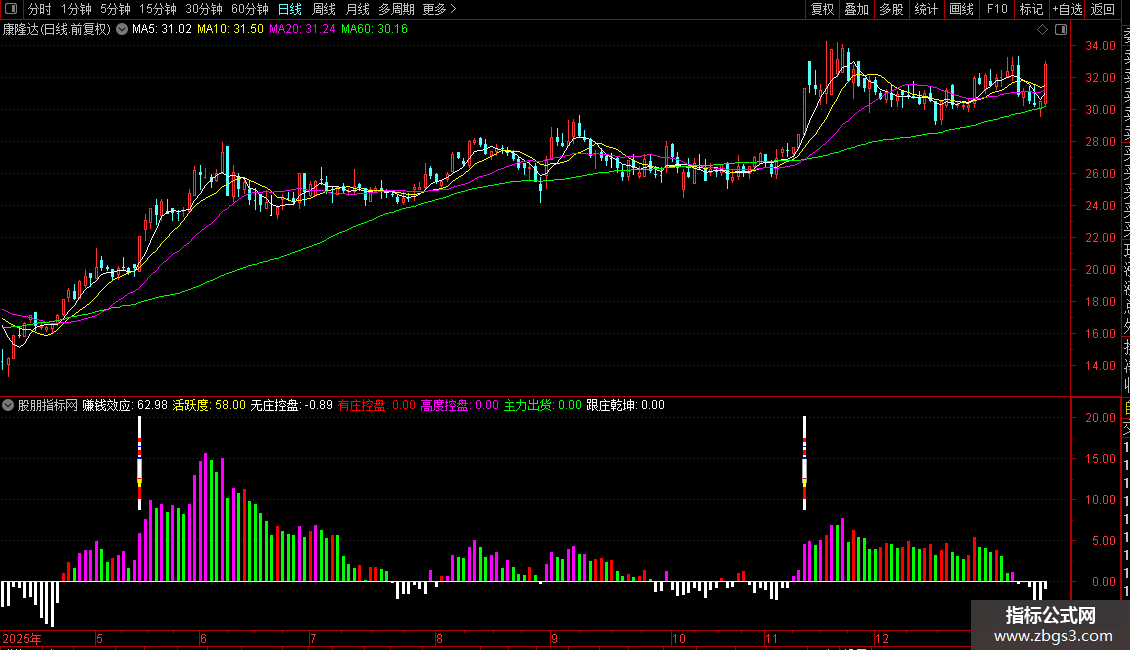1130x650 pixels.
Task: Click the 34.00 price axis label
Action: 1100,45
